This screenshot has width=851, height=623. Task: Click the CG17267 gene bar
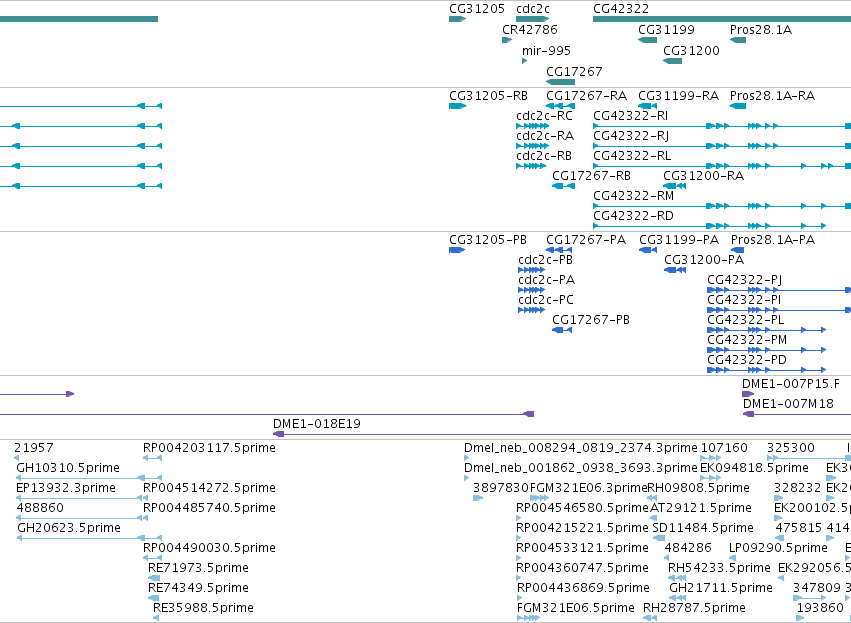coord(560,82)
